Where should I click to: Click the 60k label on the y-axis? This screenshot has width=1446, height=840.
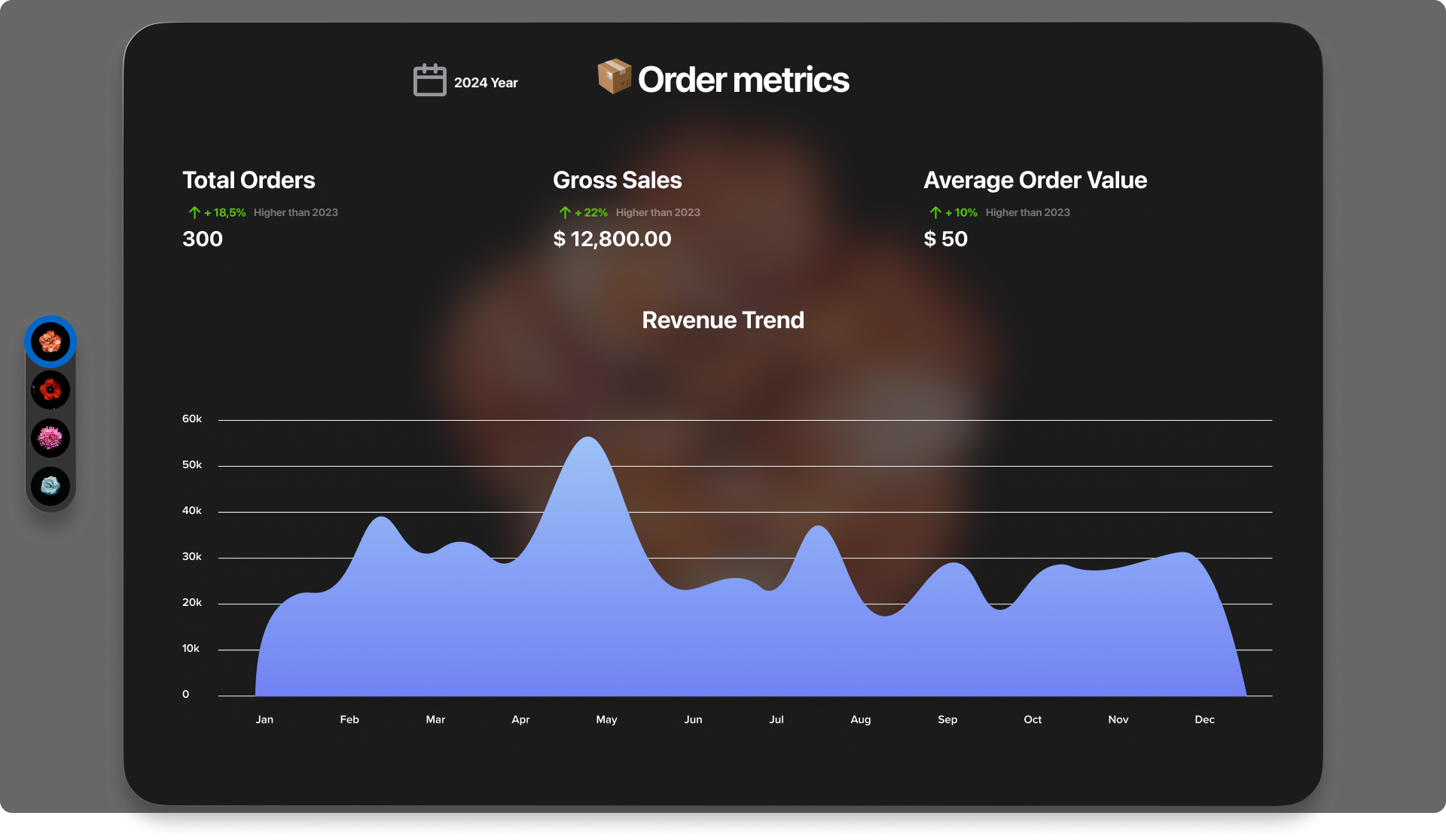(192, 419)
